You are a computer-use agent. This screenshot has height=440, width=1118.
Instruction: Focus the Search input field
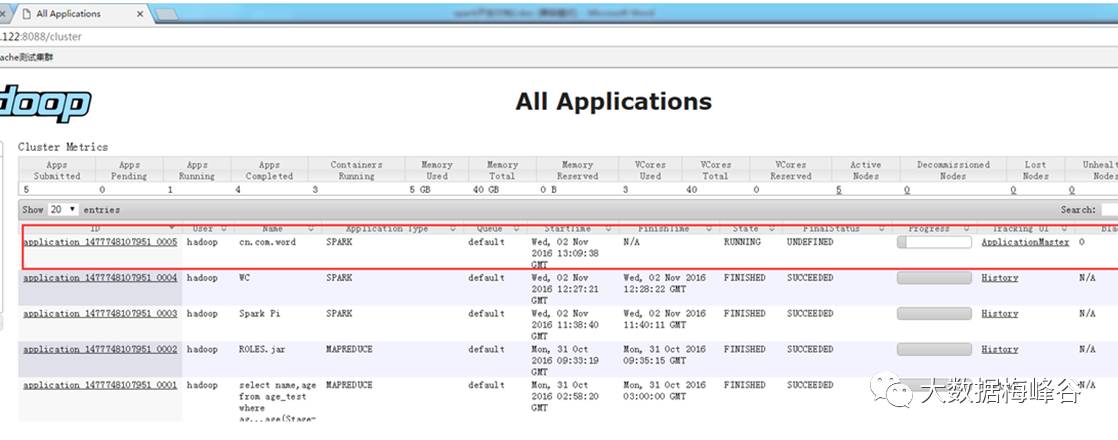pyautogui.click(x=1109, y=210)
